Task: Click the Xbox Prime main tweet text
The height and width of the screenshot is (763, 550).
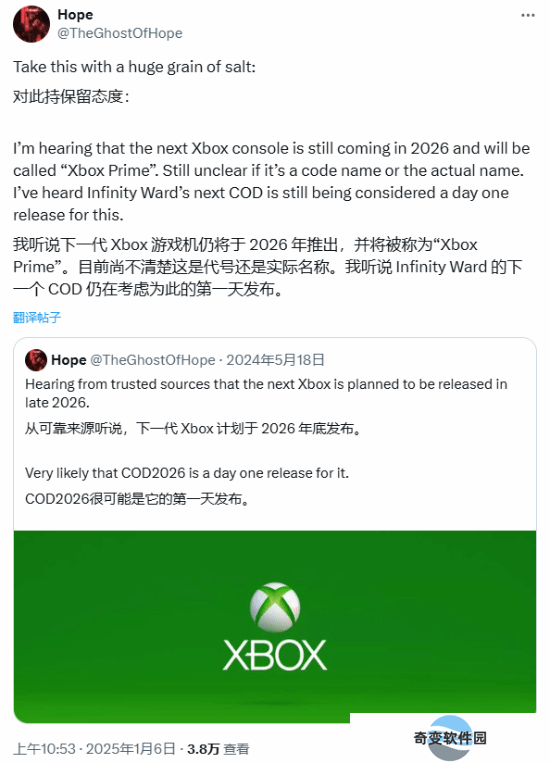Action: click(272, 182)
